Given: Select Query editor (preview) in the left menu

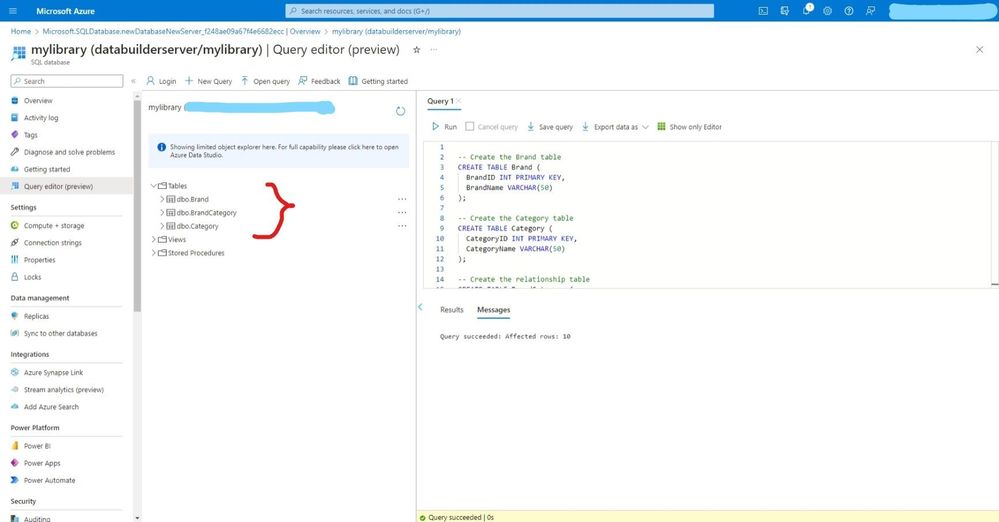Looking at the screenshot, I should click(x=66, y=187).
